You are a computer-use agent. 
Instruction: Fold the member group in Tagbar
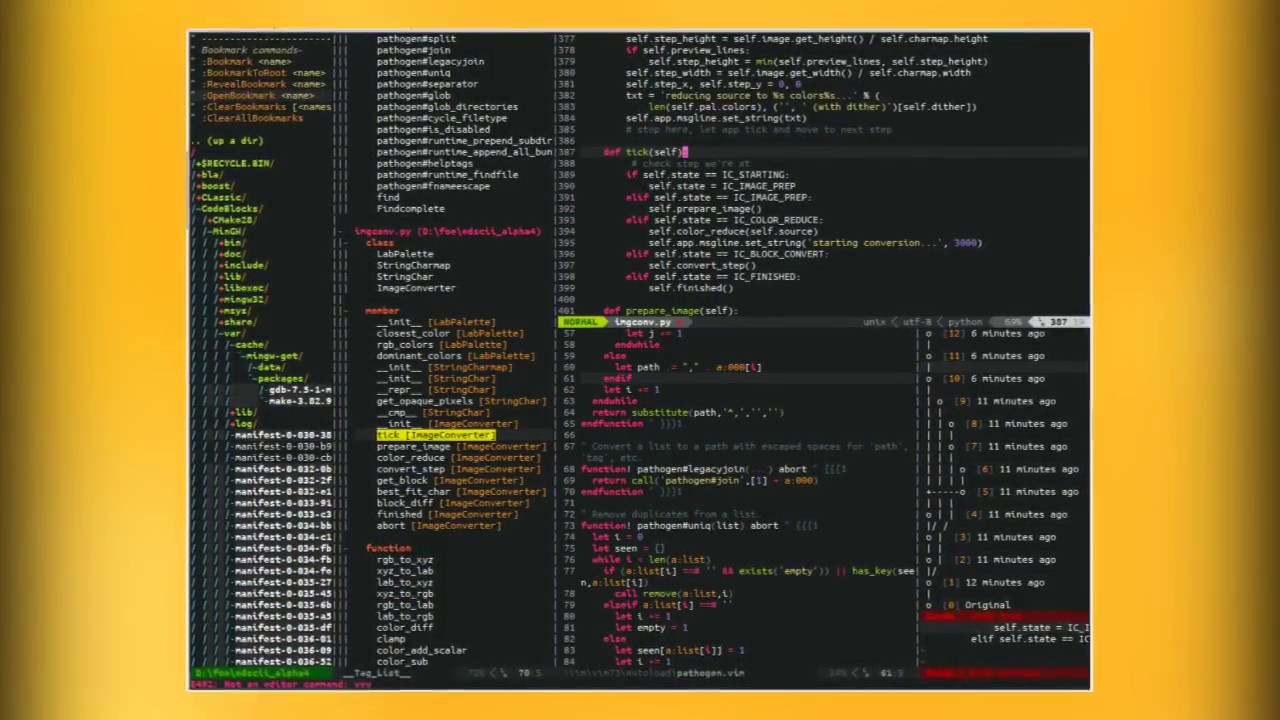(382, 311)
